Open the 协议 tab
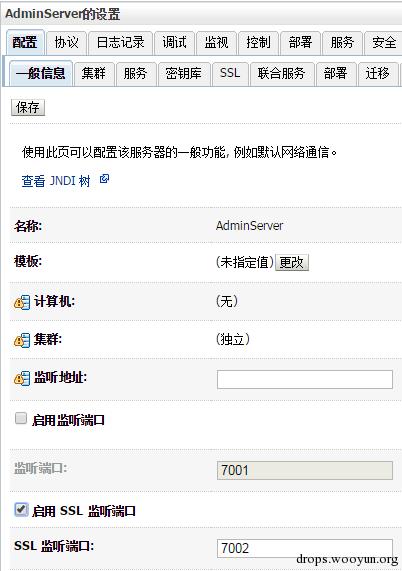The image size is (402, 571). coord(66,43)
